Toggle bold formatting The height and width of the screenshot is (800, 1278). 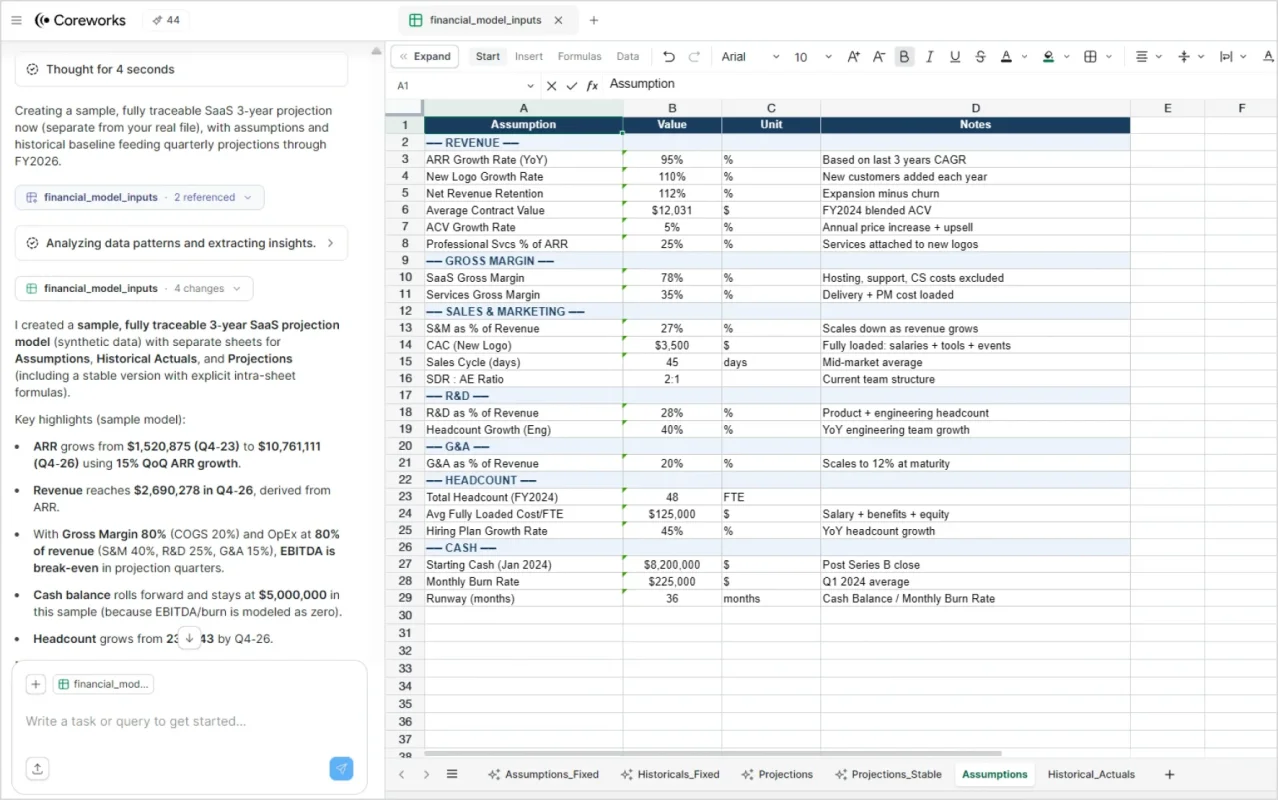click(x=904, y=57)
